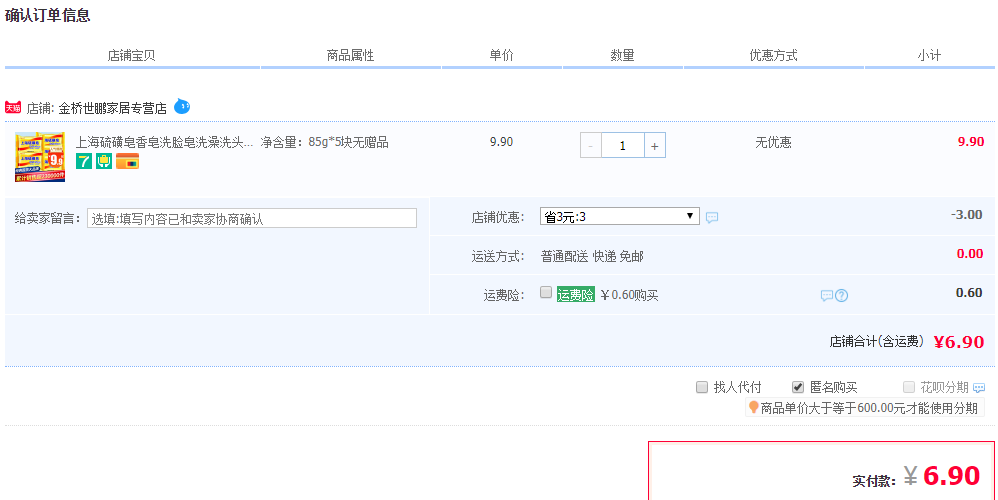The height and width of the screenshot is (500, 998).
Task: Click the -3.00 discount amount
Action: pyautogui.click(x=967, y=214)
